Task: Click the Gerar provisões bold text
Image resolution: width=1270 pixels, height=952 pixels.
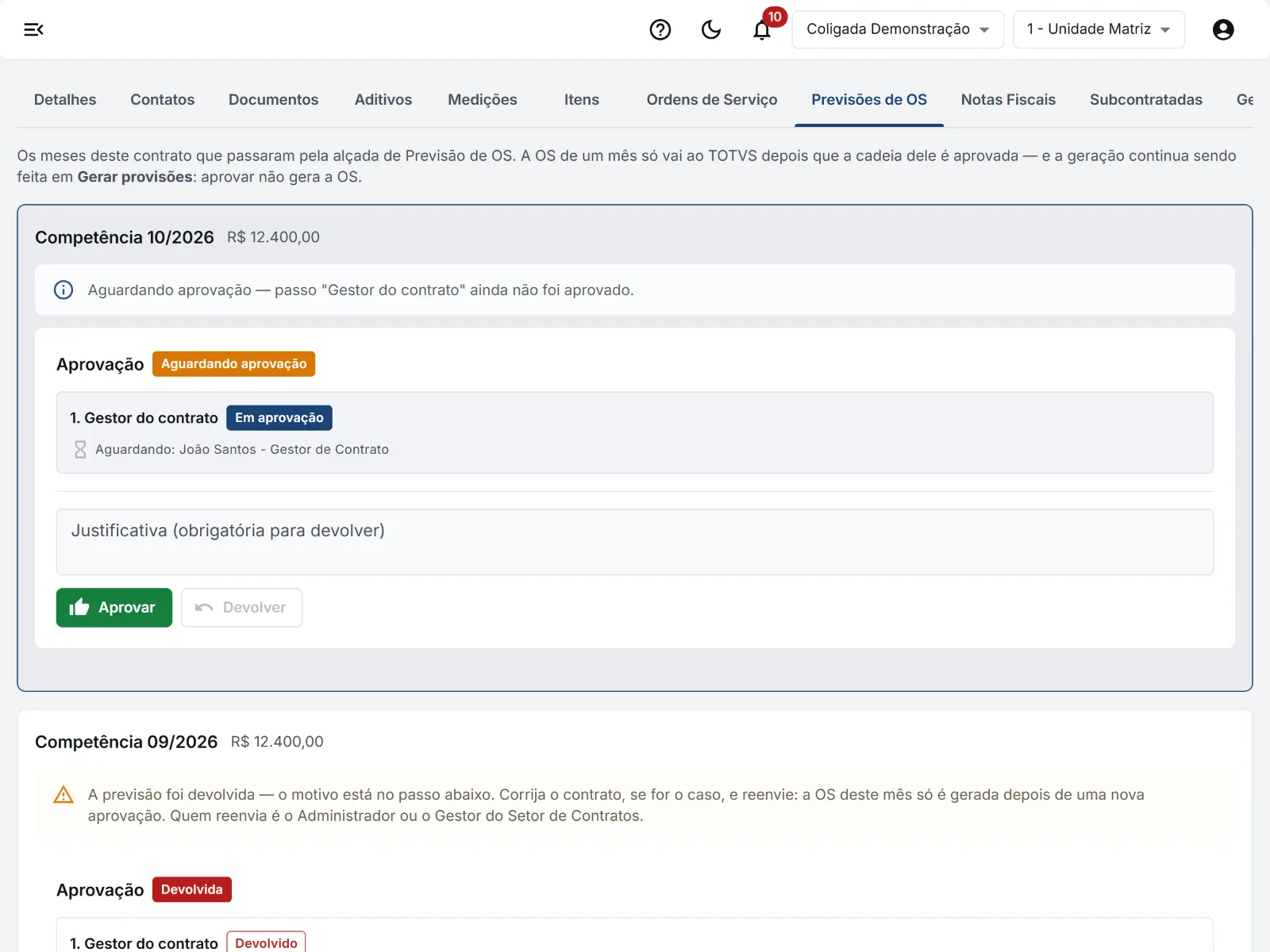Action: click(135, 177)
